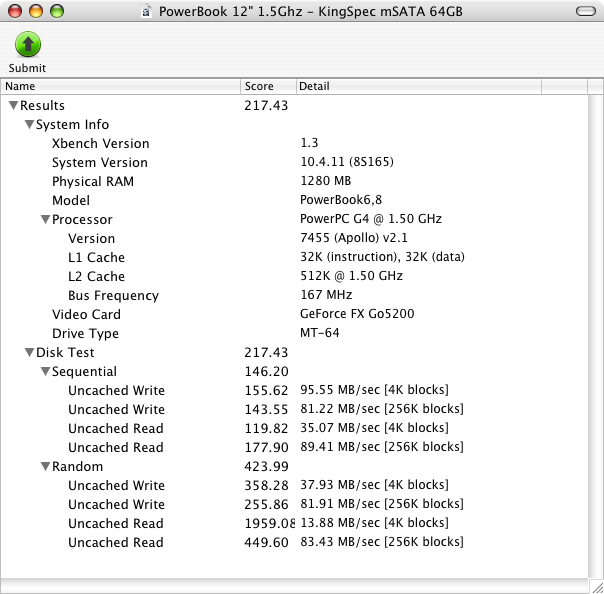Collapse the System Info disclosure triangle
This screenshot has width=604, height=594.
click(29, 124)
